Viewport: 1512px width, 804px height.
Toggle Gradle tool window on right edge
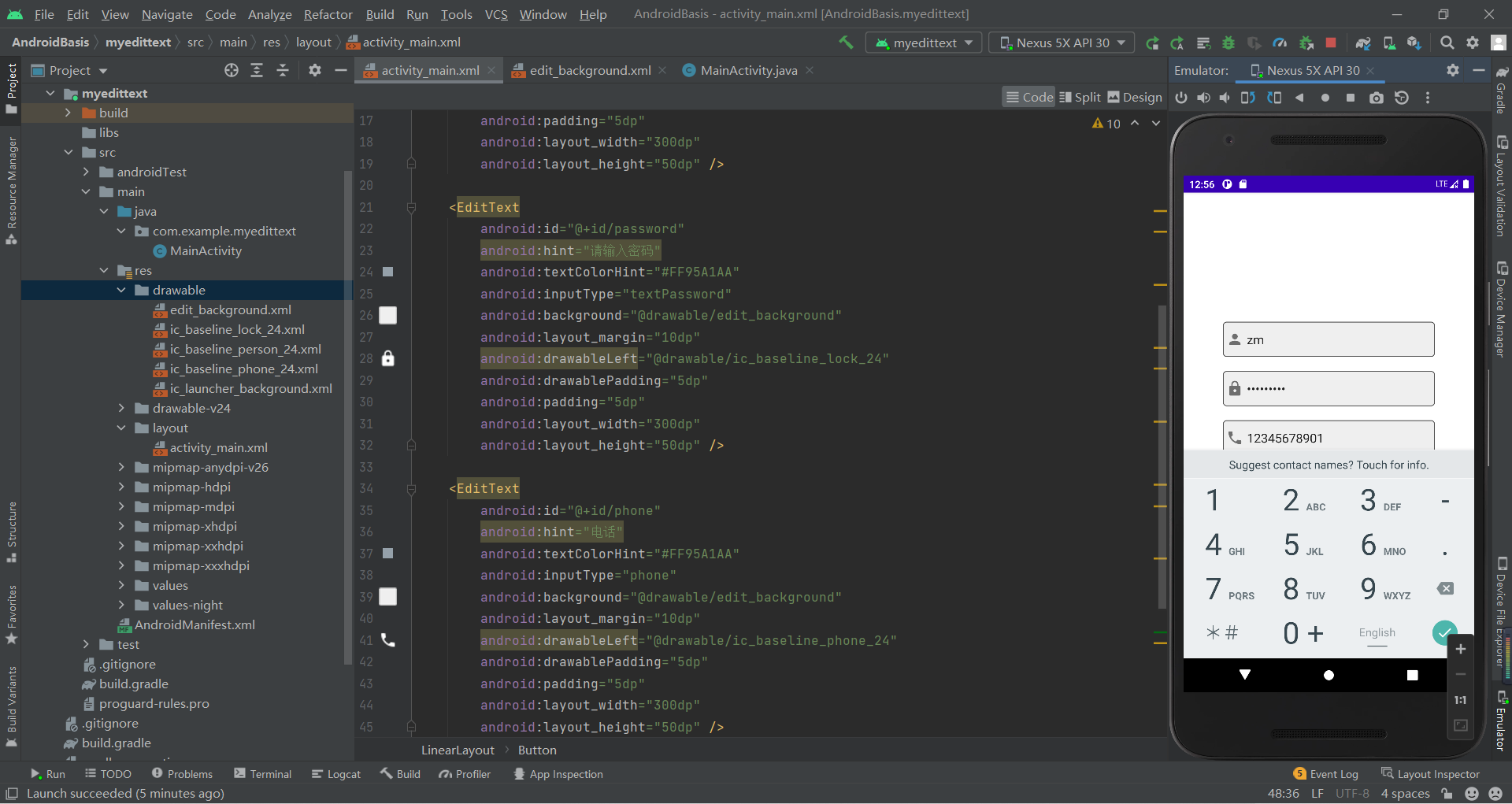point(1502,91)
